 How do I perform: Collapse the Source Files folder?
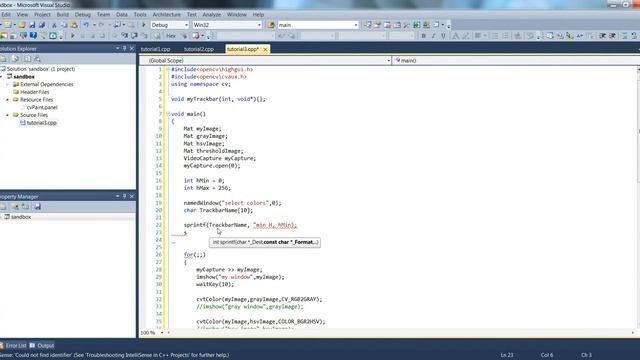pyautogui.click(x=7, y=115)
